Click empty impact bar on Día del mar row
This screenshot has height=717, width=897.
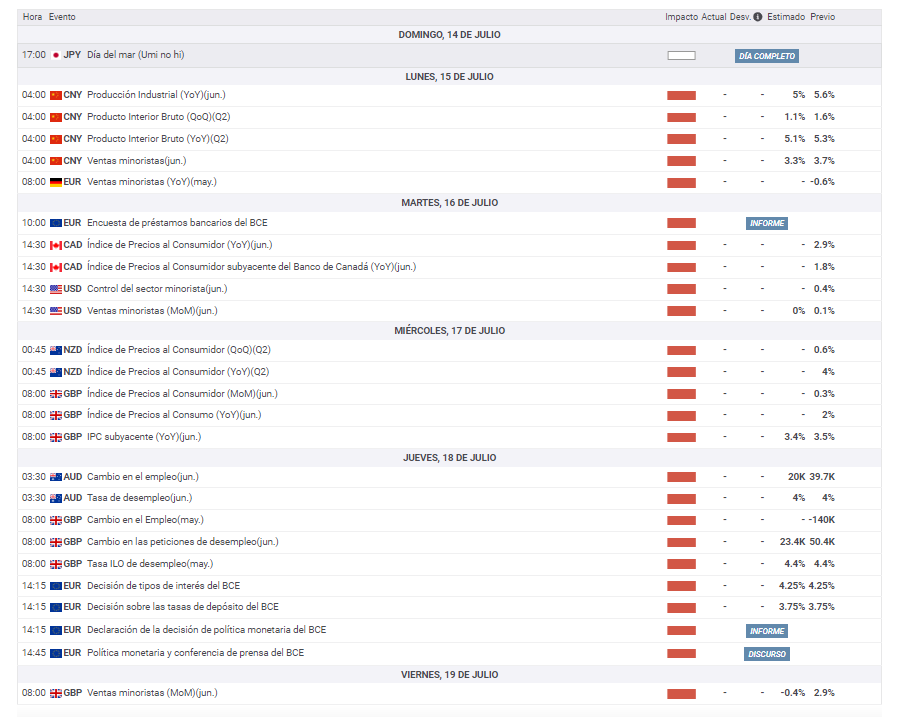click(x=681, y=56)
